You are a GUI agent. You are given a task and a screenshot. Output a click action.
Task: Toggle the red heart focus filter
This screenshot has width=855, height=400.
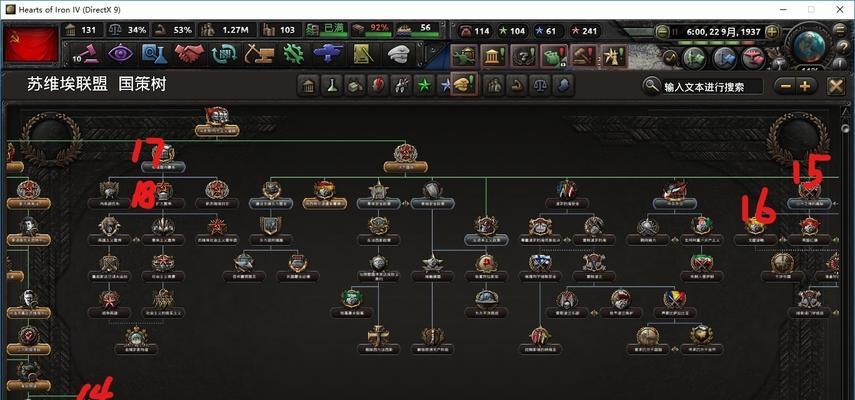pyautogui.click(x=377, y=86)
